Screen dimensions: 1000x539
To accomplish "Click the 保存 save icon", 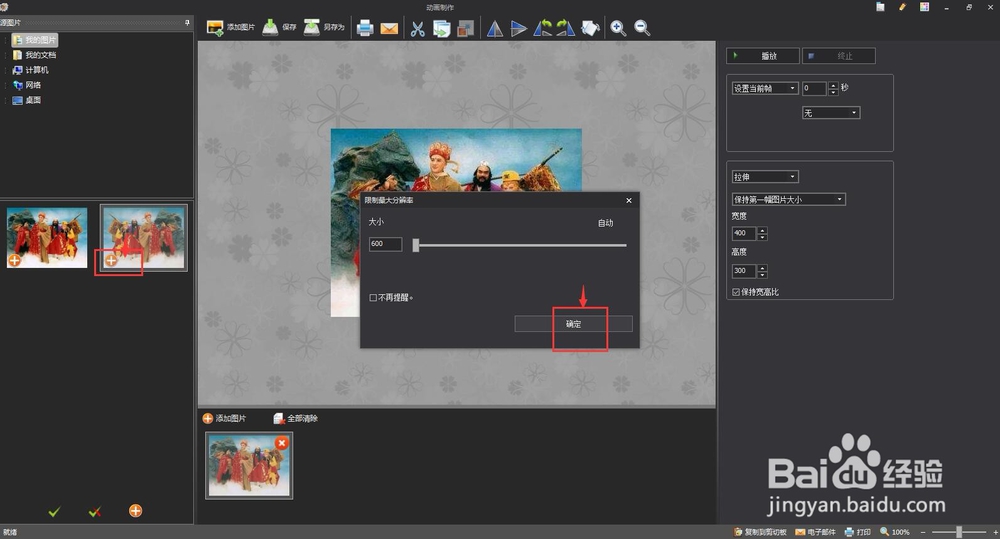I will click(270, 27).
